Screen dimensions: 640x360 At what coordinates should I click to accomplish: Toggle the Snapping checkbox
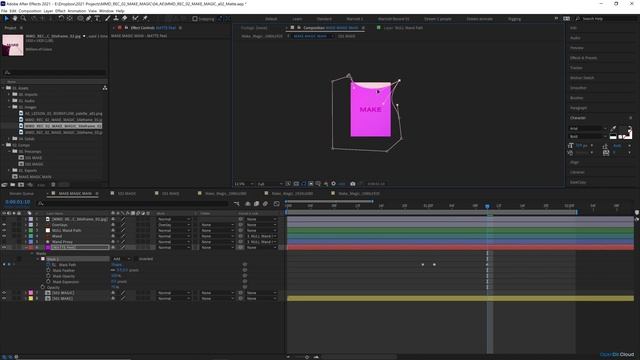(x=195, y=19)
